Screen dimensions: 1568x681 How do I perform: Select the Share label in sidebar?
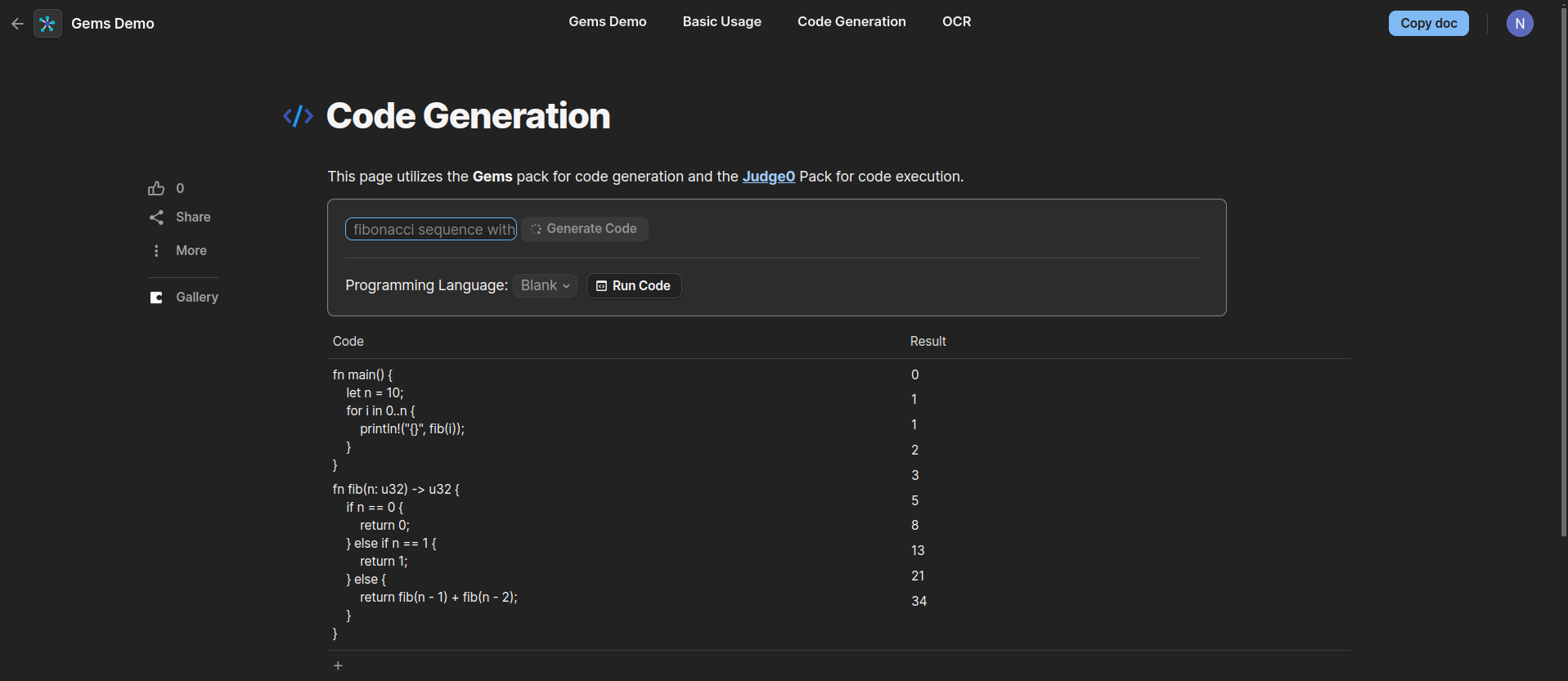(193, 217)
